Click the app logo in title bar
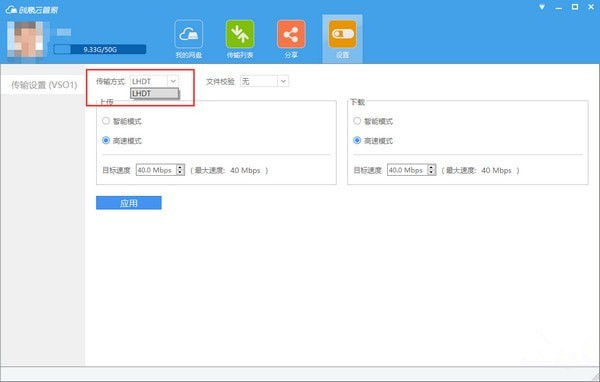Screen dimensions: 600x382 point(31,10)
